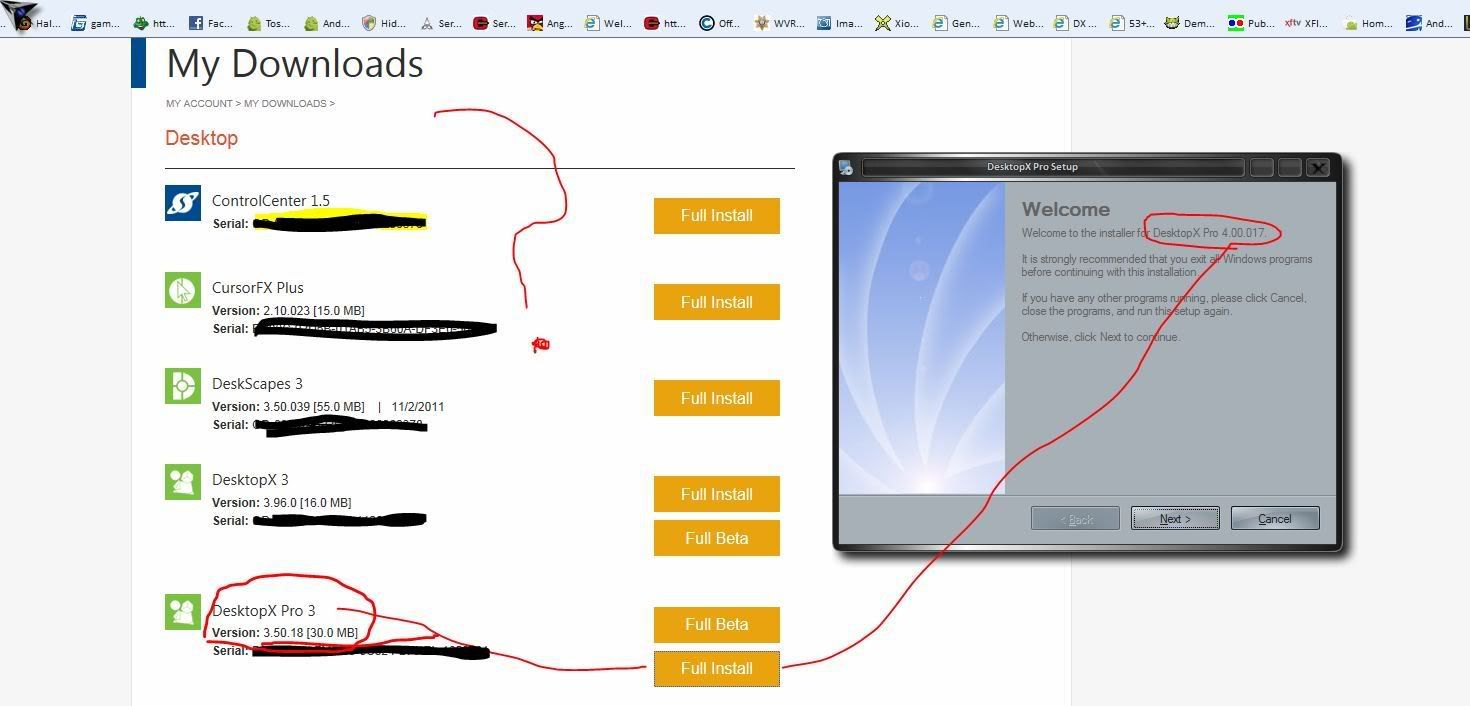The height and width of the screenshot is (706, 1470).
Task: Open the Fac... Facebook bookmark
Action: [211, 22]
